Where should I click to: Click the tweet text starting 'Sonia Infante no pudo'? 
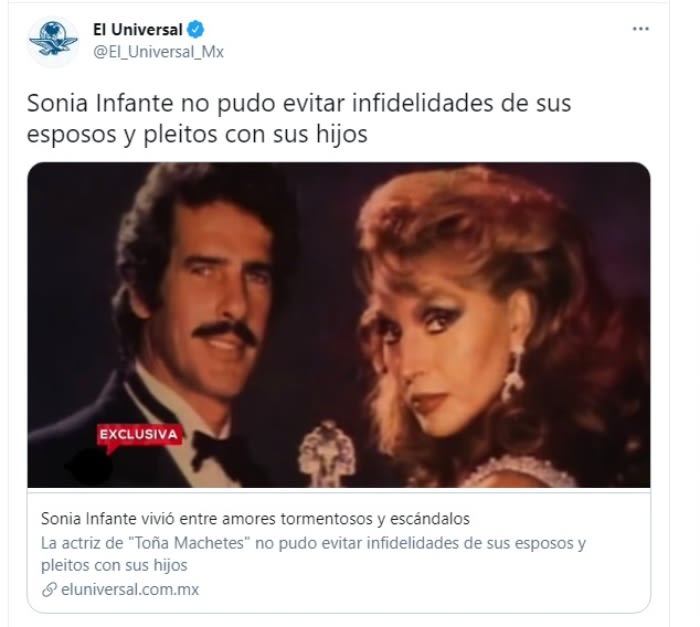click(x=299, y=118)
